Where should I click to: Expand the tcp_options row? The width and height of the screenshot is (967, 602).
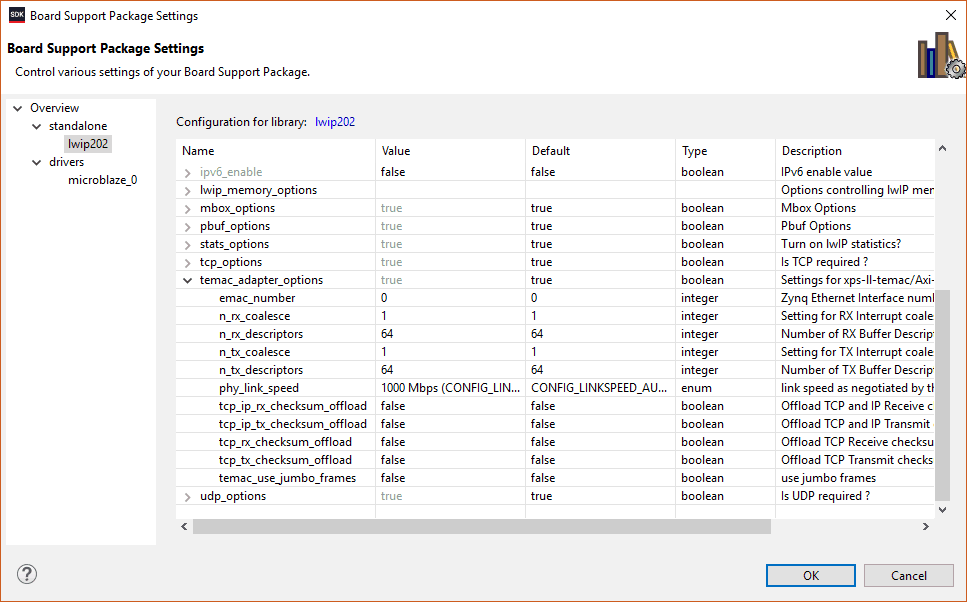coord(187,262)
